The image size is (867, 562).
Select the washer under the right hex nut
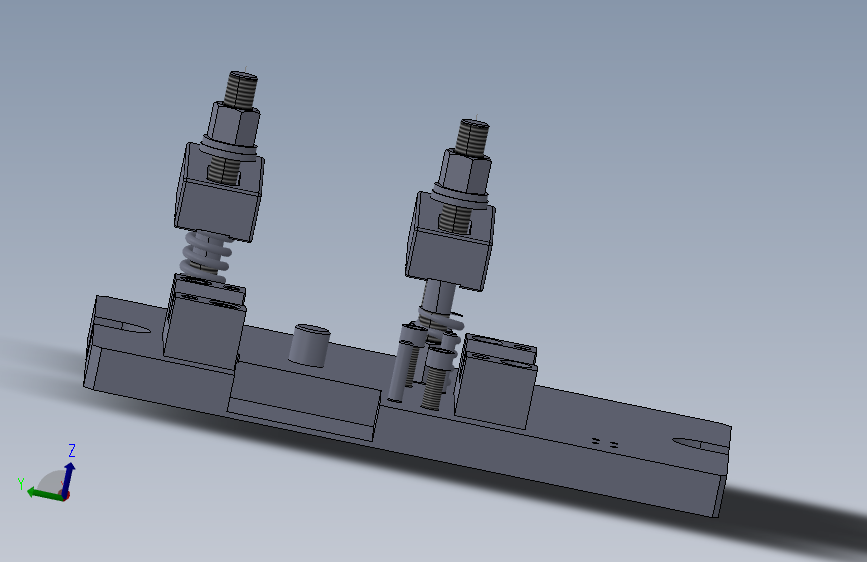459,194
